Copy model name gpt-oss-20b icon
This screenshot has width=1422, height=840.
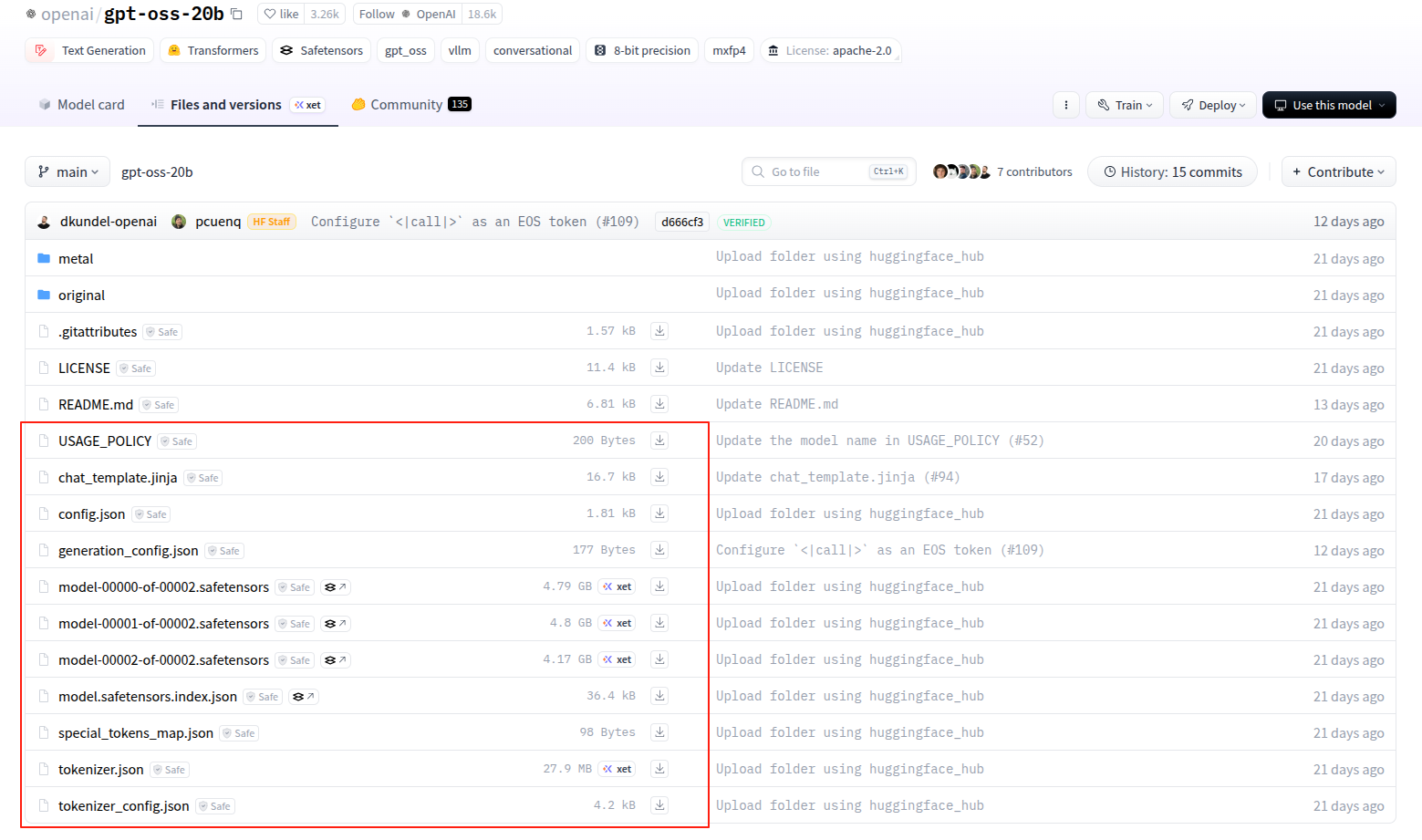point(236,14)
